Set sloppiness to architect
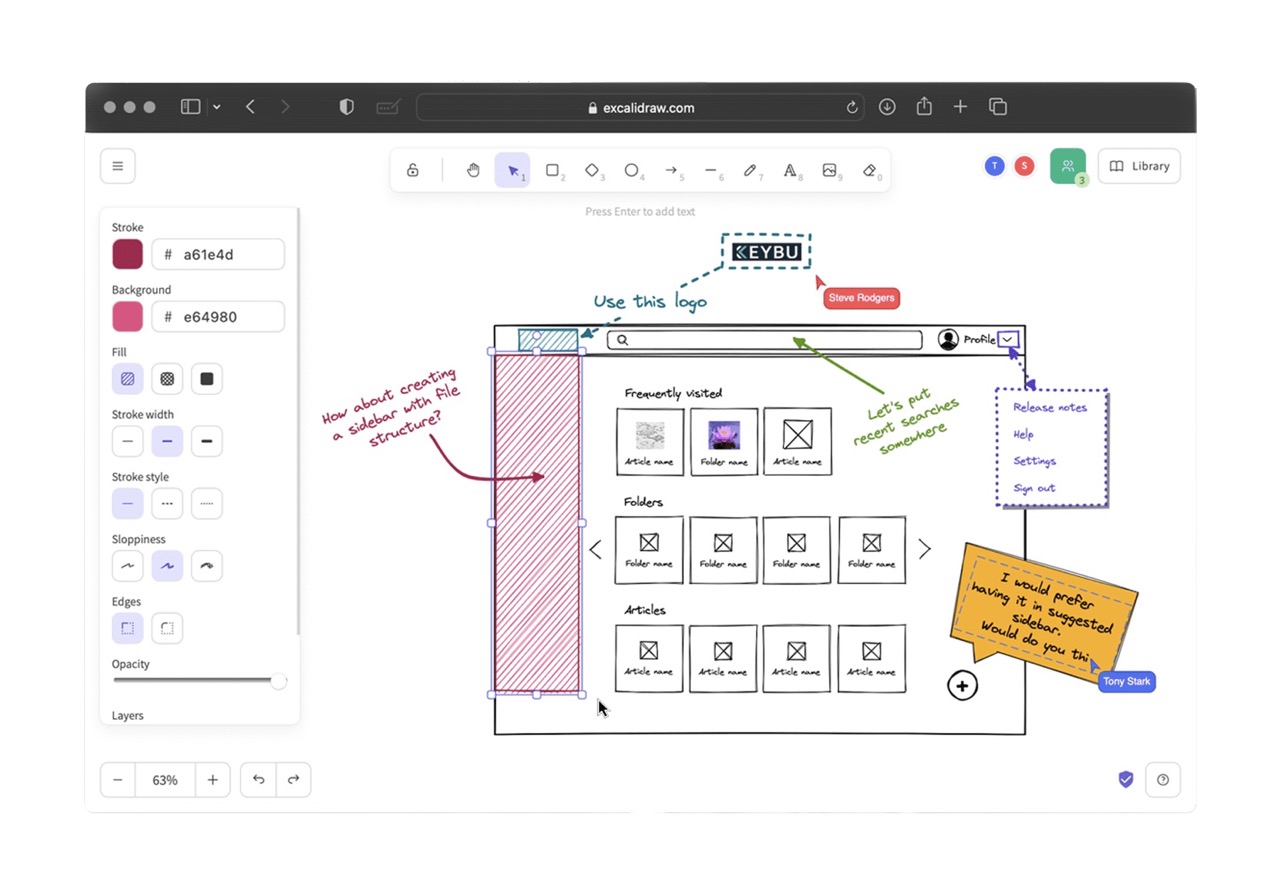 (127, 566)
